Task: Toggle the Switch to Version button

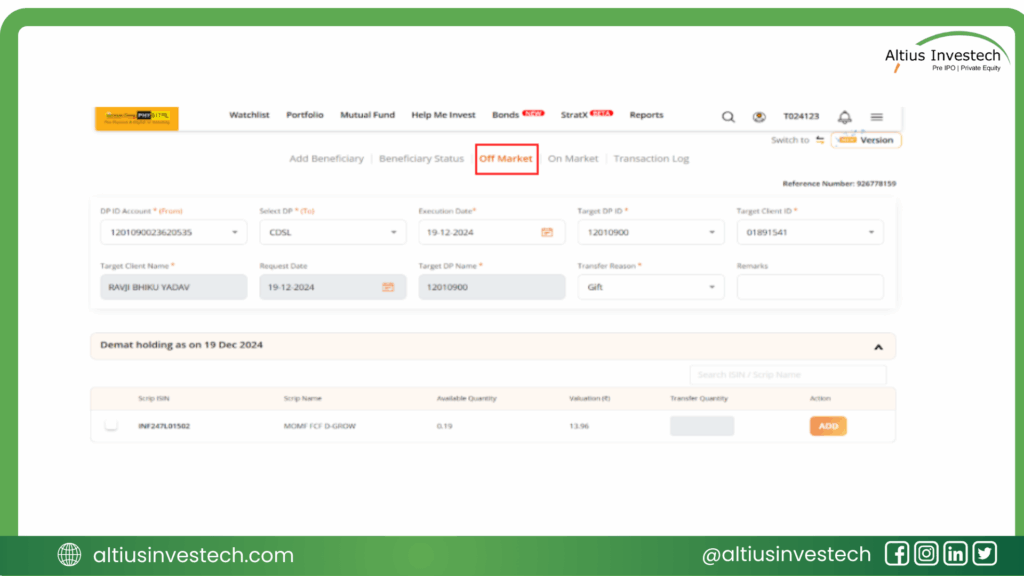Action: [x=866, y=140]
